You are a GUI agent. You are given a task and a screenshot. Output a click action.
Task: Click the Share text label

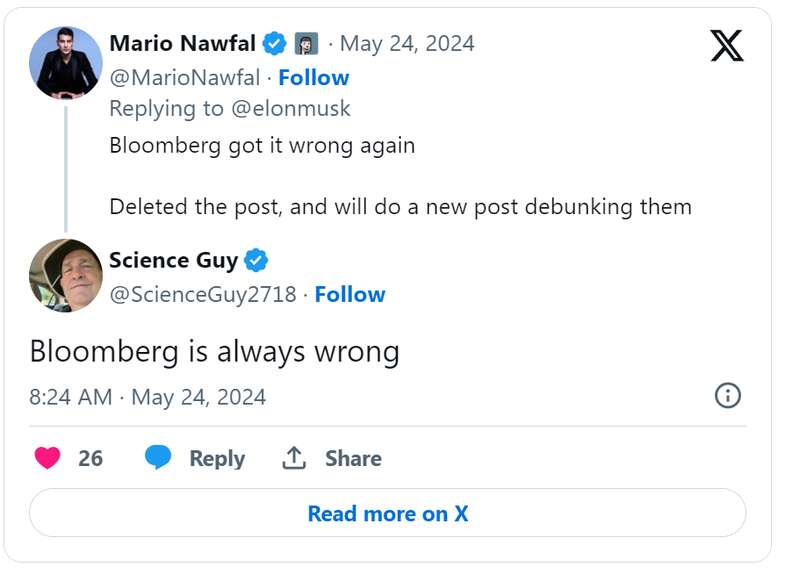353,458
